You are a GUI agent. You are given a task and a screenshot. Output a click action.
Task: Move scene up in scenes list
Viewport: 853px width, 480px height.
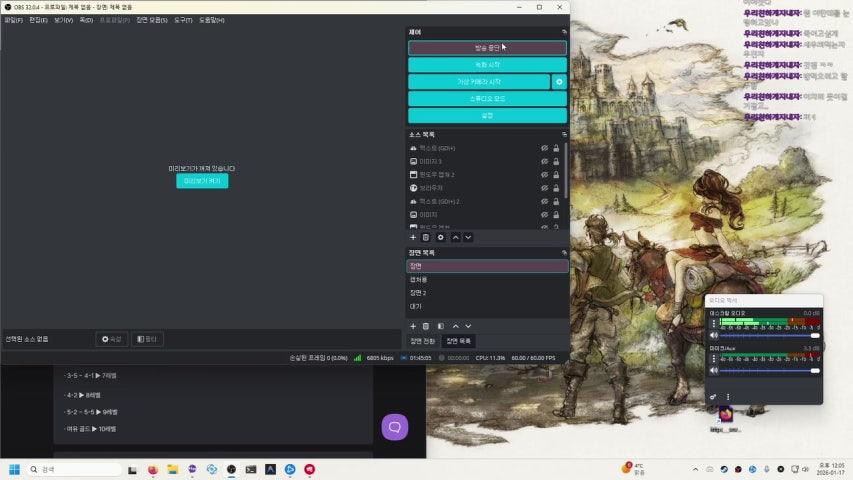point(455,326)
